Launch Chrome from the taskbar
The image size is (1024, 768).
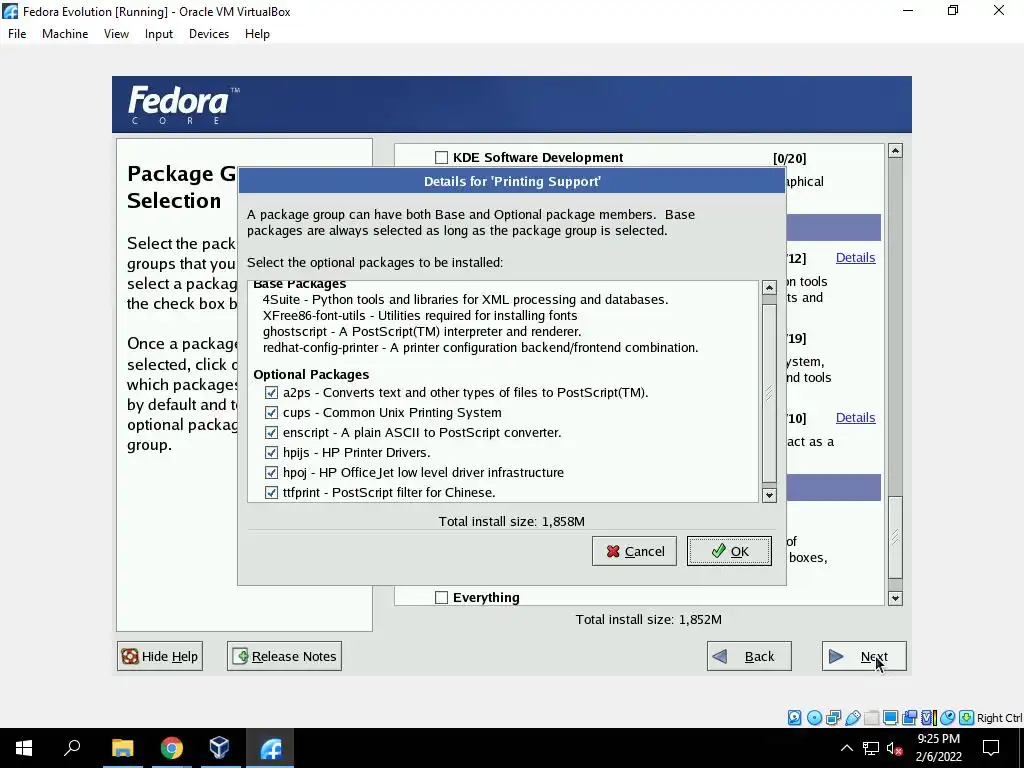click(172, 748)
